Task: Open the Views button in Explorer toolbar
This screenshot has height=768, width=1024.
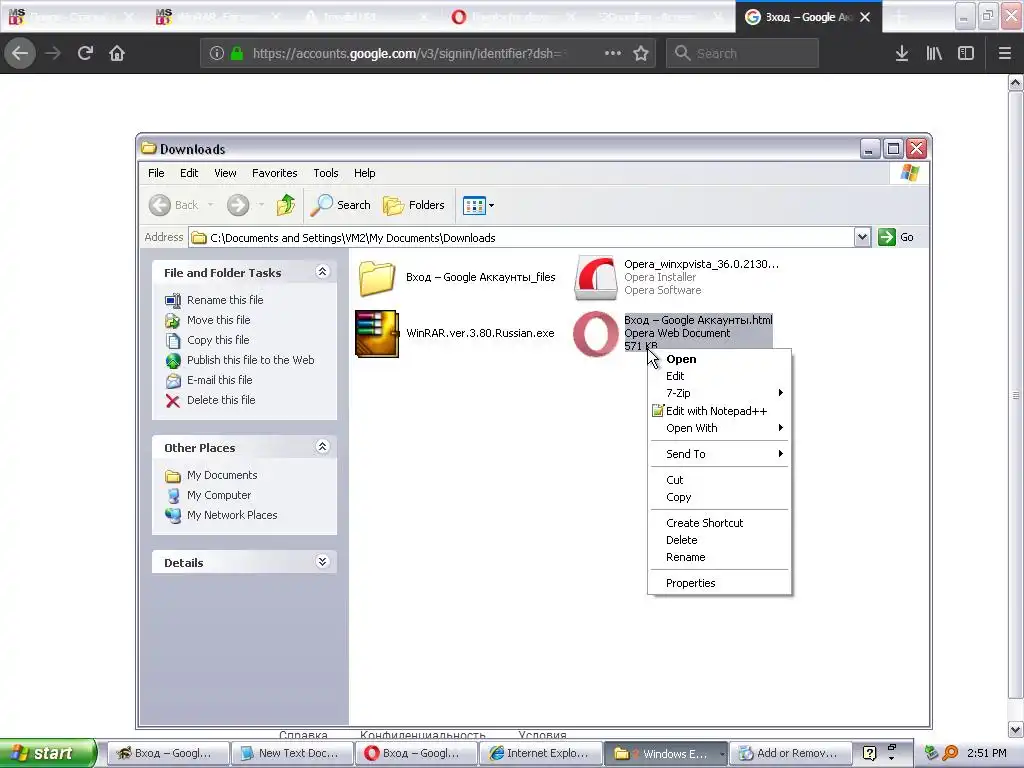Action: point(478,205)
